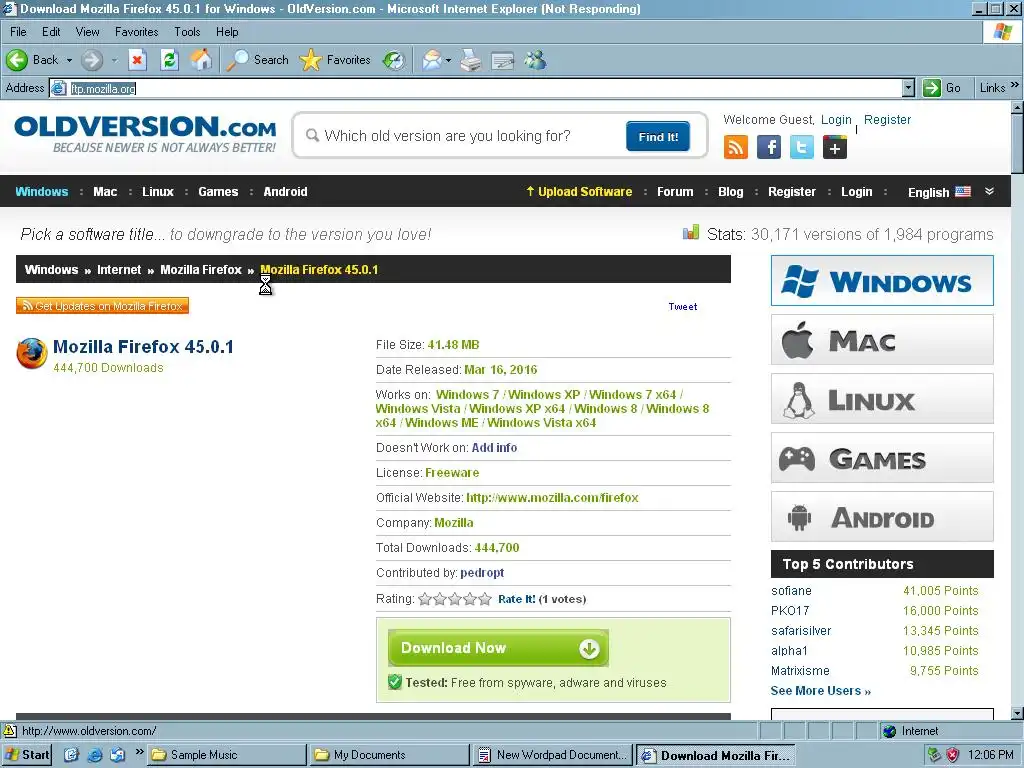Open the File menu
Screen dimensions: 1024x768
click(18, 31)
